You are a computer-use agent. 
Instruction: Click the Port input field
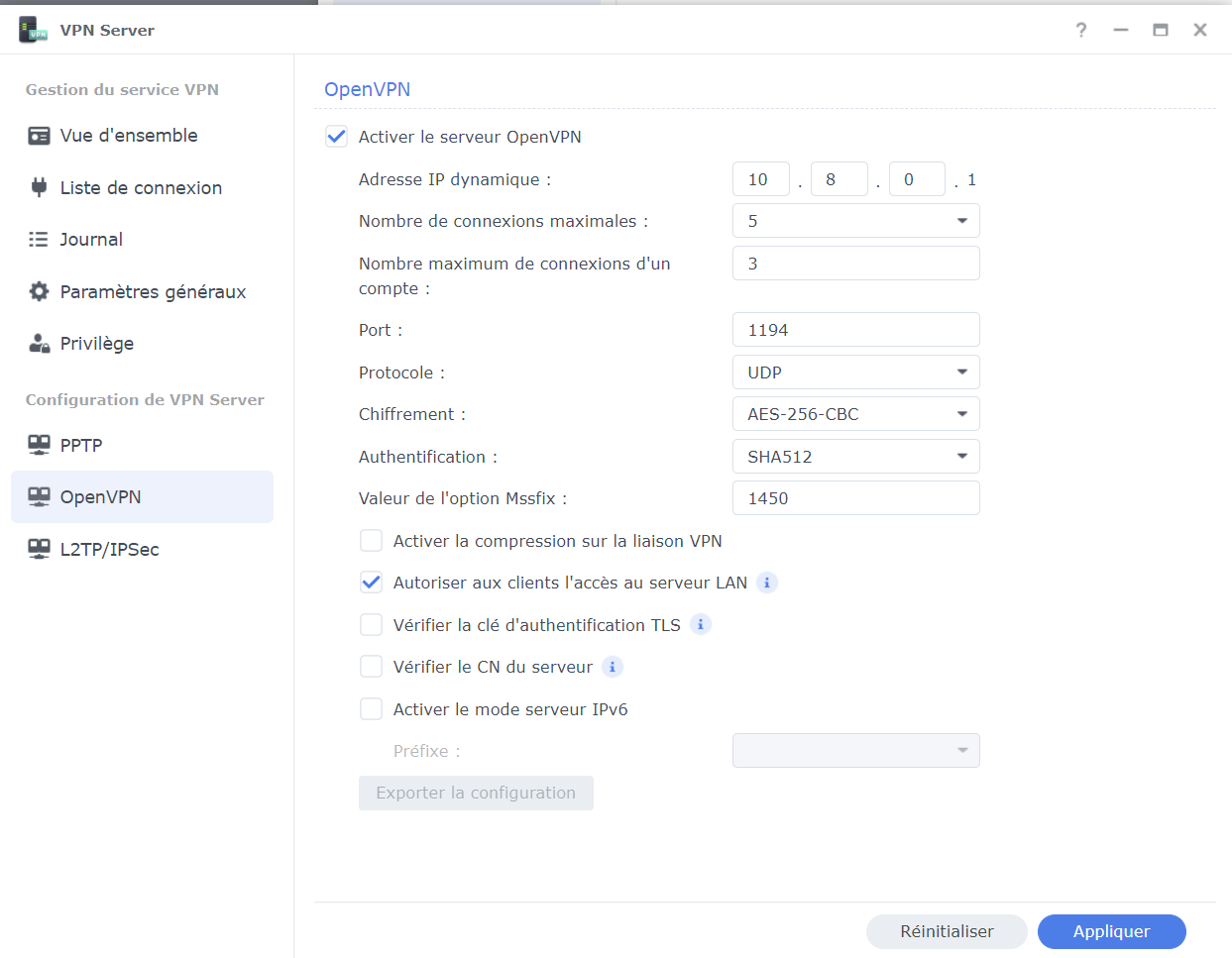(855, 330)
